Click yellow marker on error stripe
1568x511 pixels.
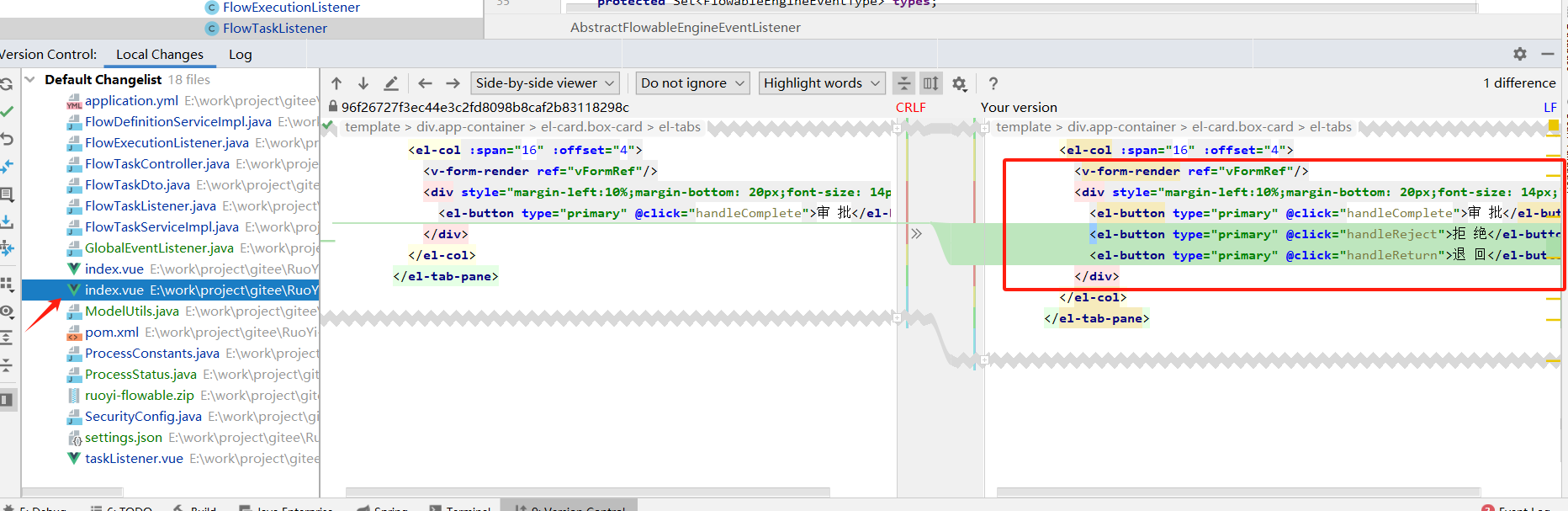(x=1553, y=126)
